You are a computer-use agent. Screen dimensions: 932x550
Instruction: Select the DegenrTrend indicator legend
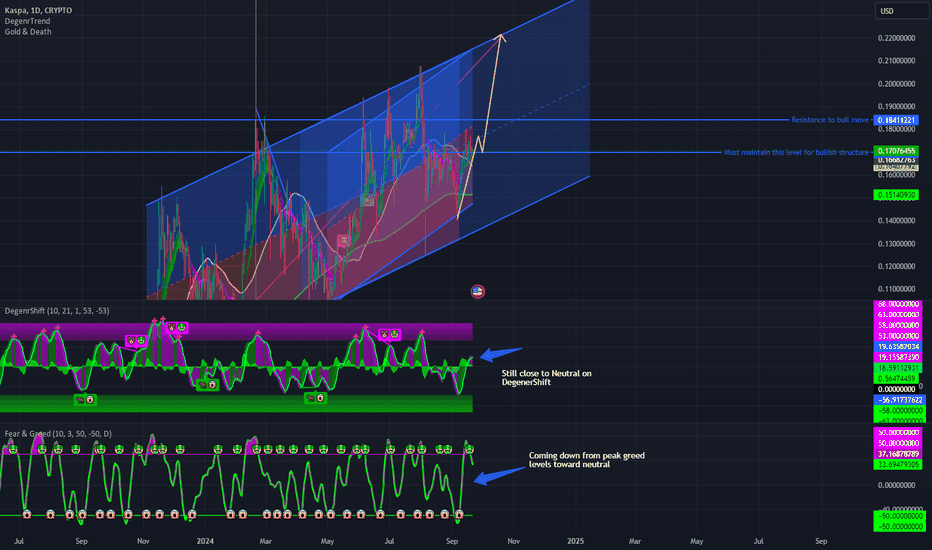click(x=27, y=21)
